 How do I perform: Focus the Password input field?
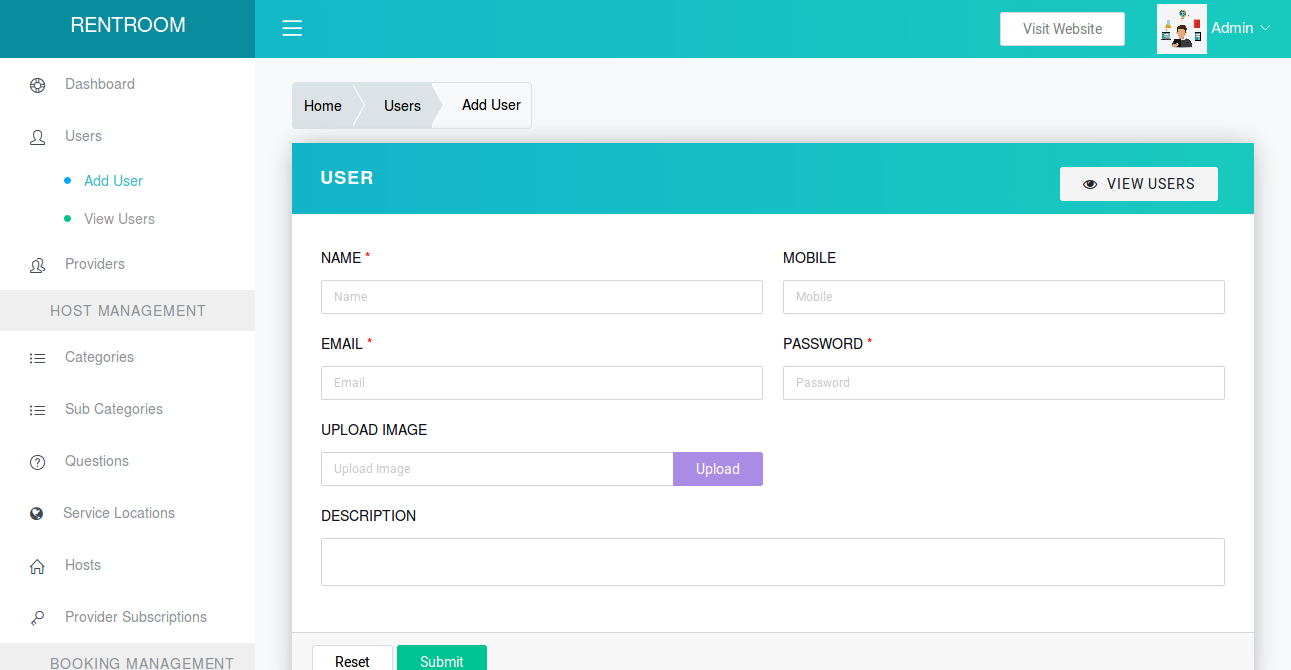(x=1004, y=383)
